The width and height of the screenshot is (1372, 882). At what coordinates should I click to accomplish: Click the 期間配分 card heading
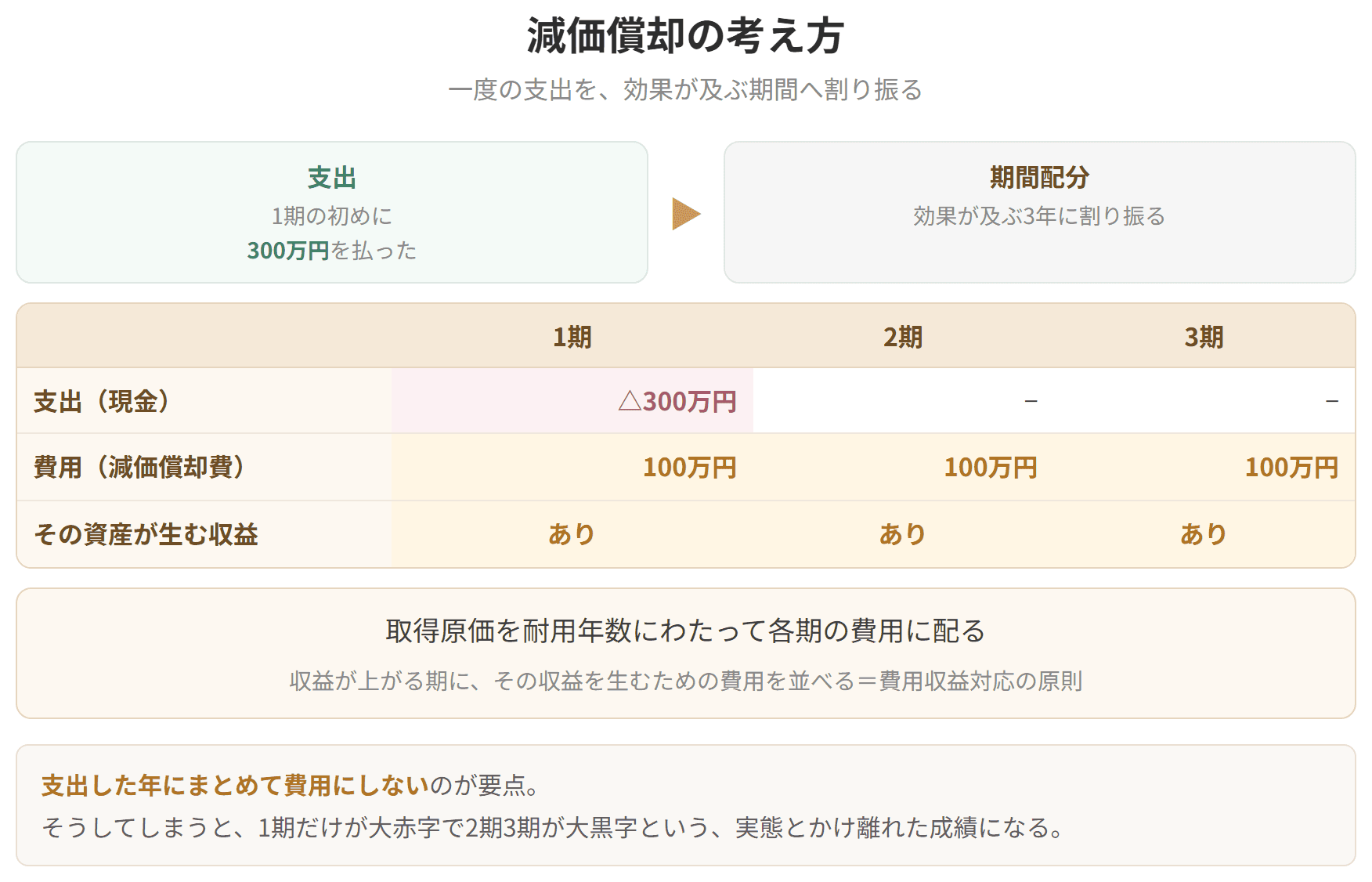tap(1040, 178)
